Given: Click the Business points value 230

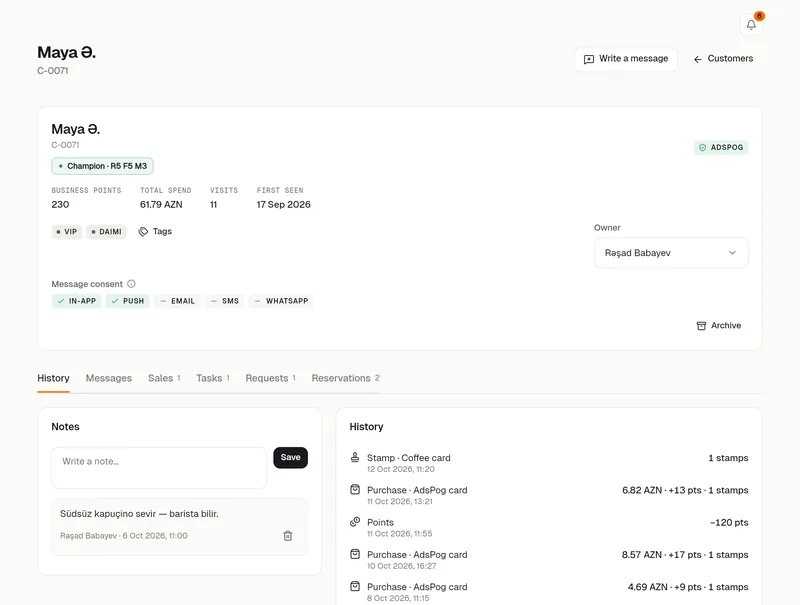Looking at the screenshot, I should tap(60, 205).
